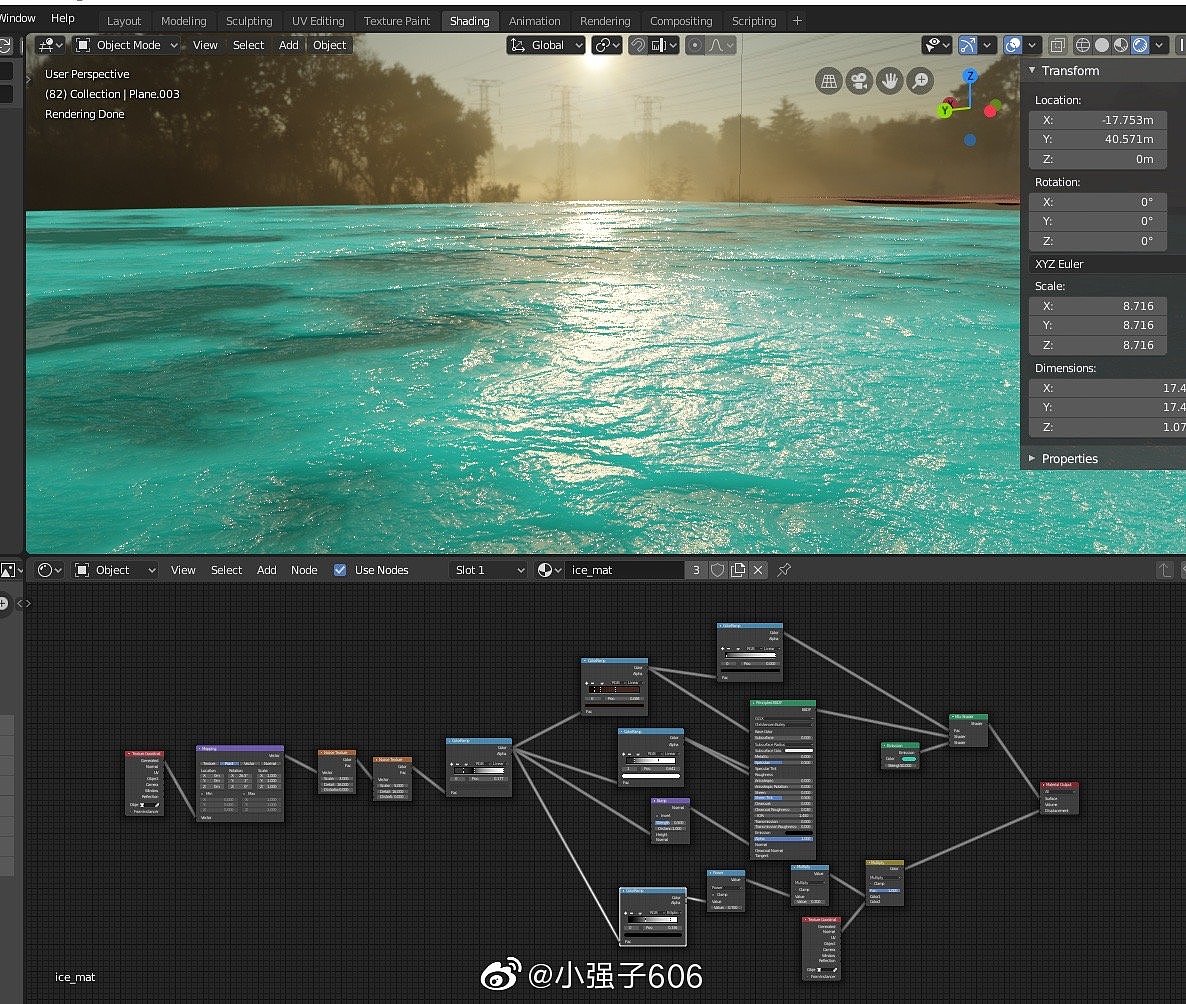Image resolution: width=1186 pixels, height=1004 pixels.
Task: Select the Rendered viewport shading icon
Action: (x=1140, y=44)
